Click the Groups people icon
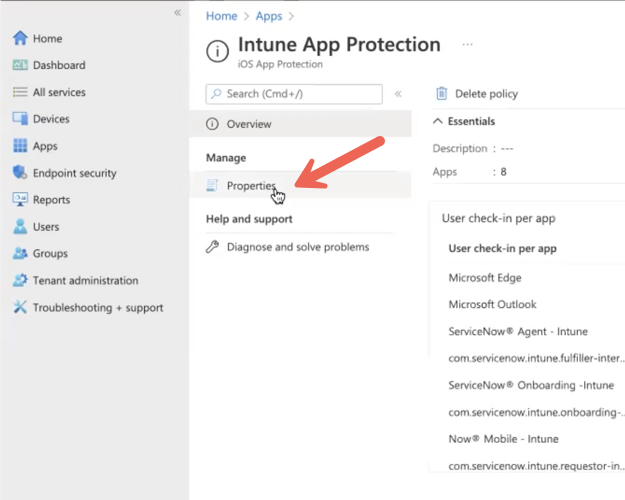The image size is (625, 500). (x=20, y=253)
